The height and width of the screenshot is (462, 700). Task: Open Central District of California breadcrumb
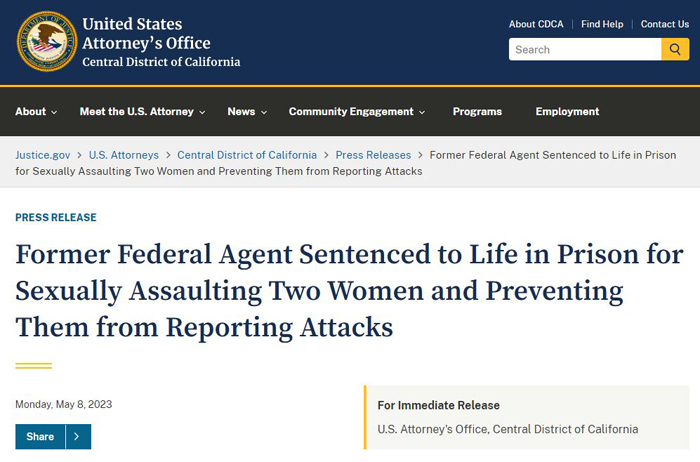tap(247, 155)
